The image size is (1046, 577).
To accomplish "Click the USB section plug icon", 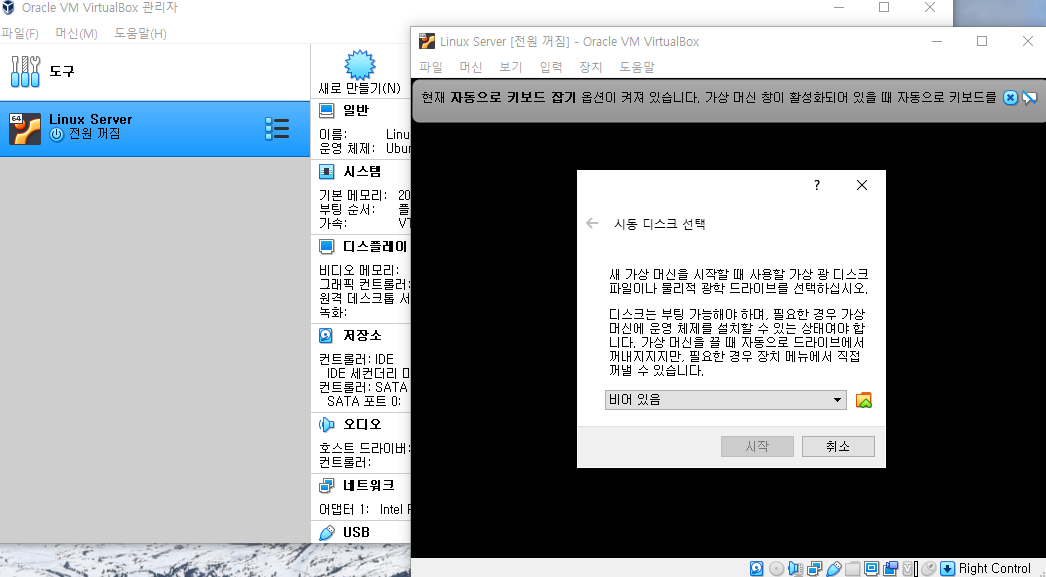I will point(326,532).
